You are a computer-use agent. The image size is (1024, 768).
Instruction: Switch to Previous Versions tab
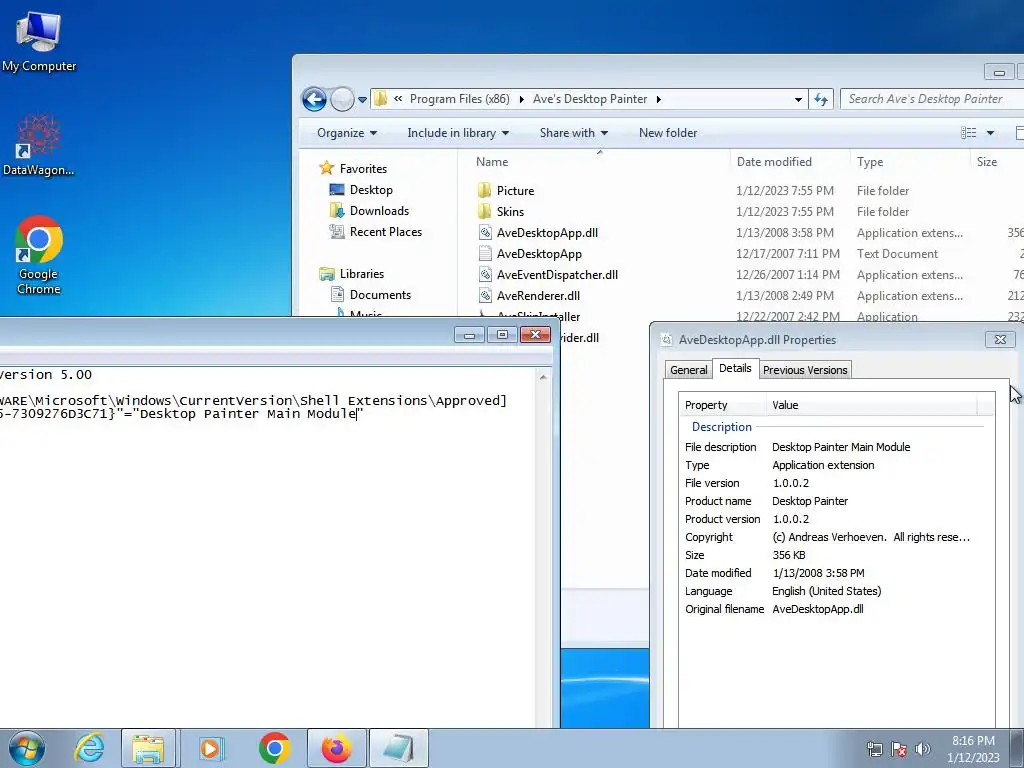point(805,370)
